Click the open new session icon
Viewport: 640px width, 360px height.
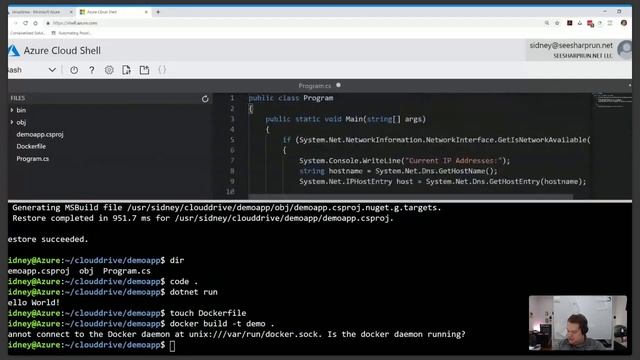[144, 70]
